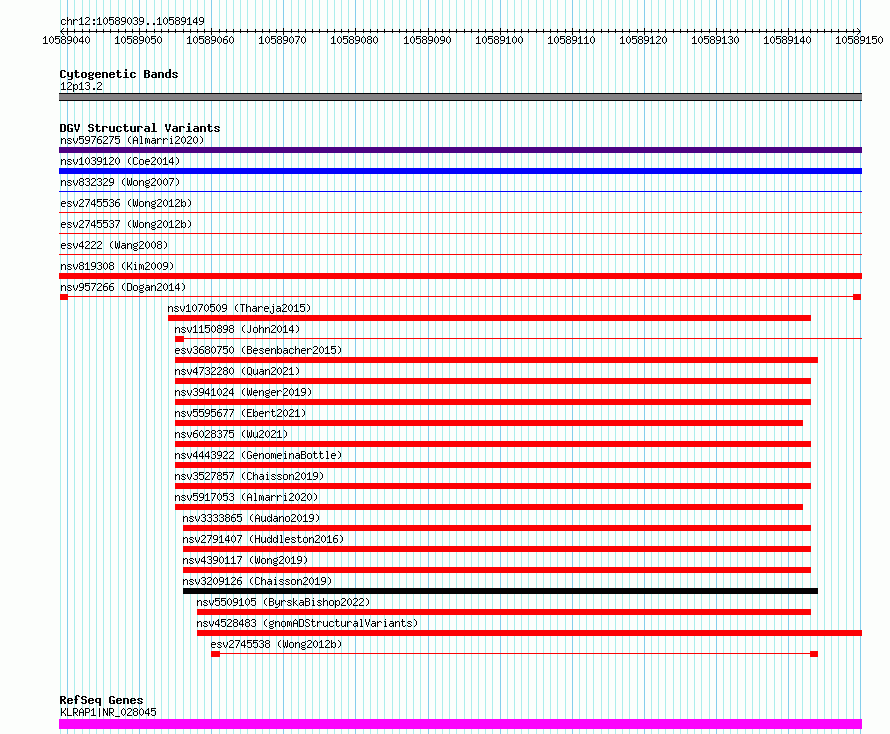This screenshot has height=734, width=890.
Task: Click ruler position 10589070
Action: click(283, 40)
